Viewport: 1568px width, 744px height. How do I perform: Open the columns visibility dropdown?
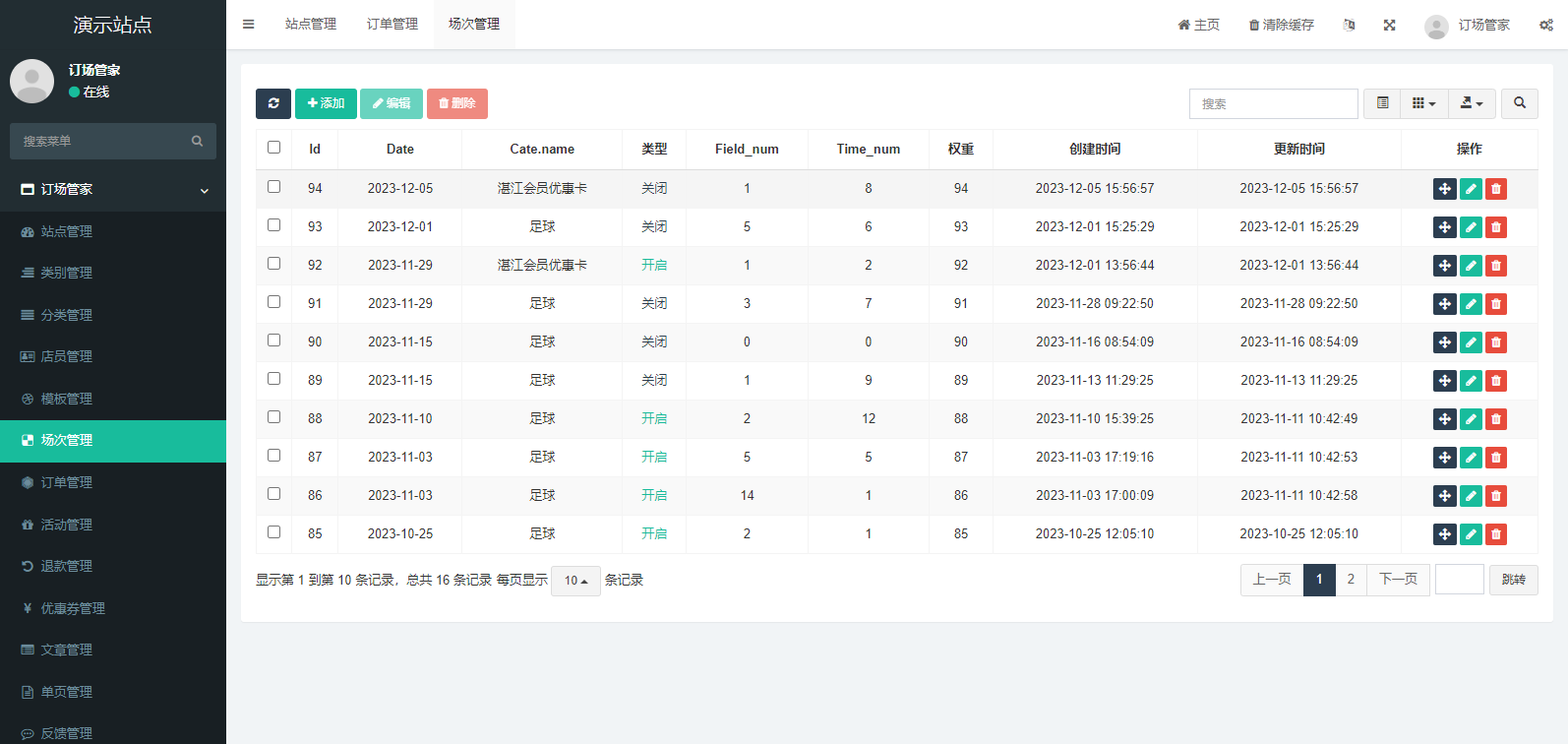[1423, 103]
